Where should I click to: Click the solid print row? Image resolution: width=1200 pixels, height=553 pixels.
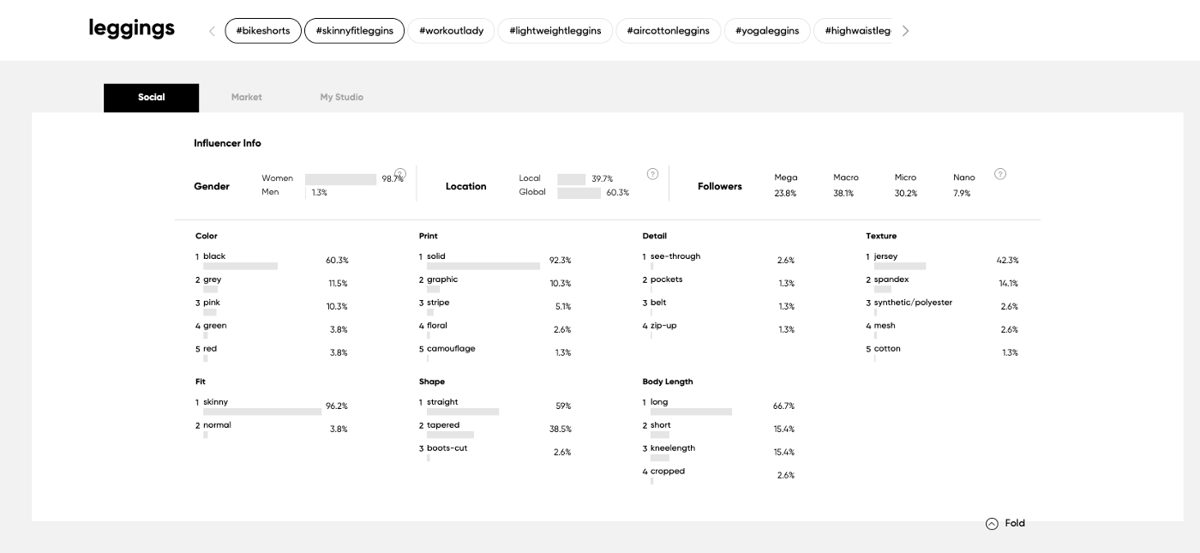pos(495,260)
